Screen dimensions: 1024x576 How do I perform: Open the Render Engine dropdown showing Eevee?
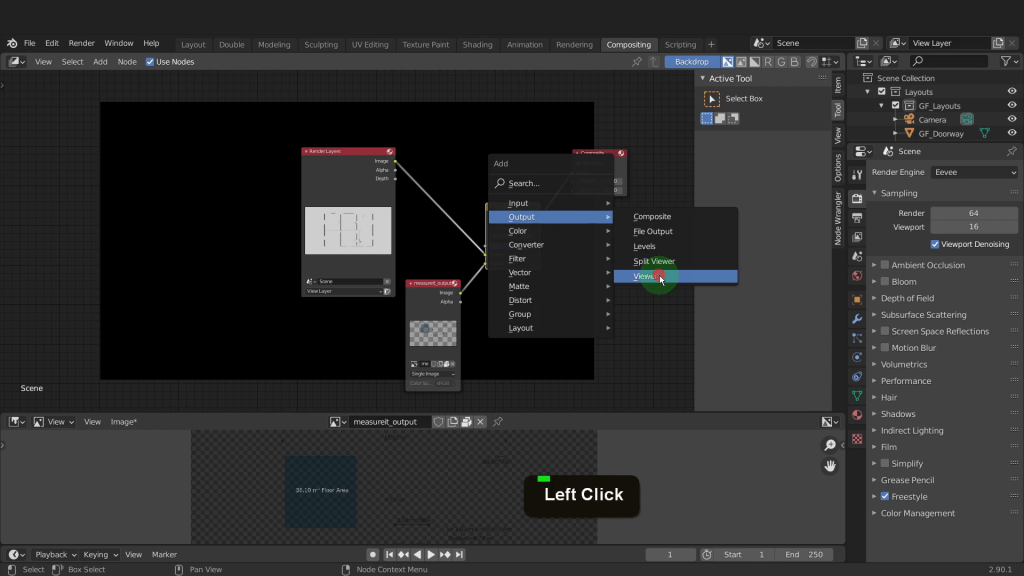point(974,172)
